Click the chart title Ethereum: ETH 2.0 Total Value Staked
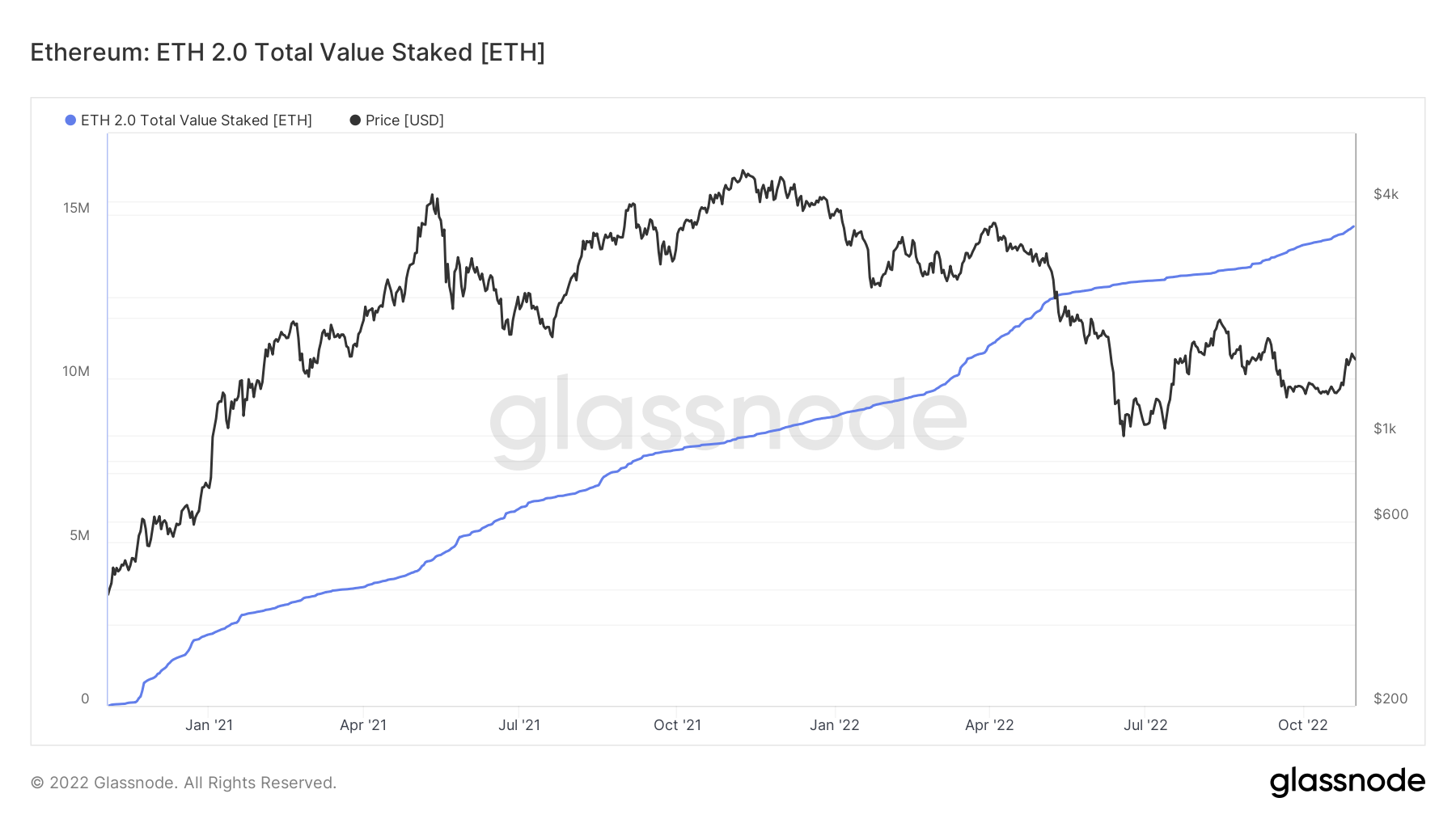 [x=288, y=53]
